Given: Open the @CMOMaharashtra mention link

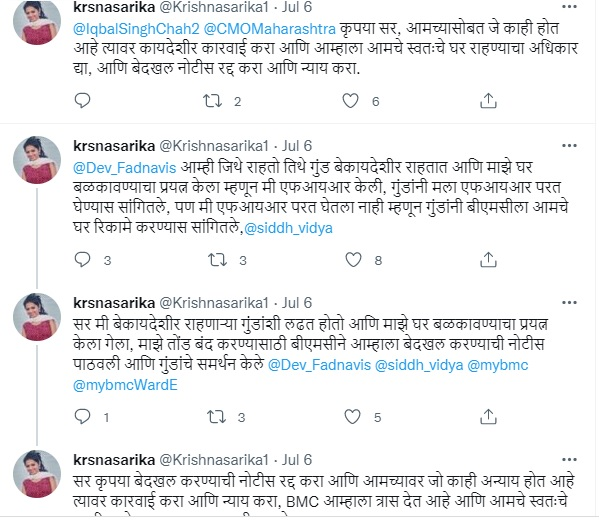Looking at the screenshot, I should [270, 29].
